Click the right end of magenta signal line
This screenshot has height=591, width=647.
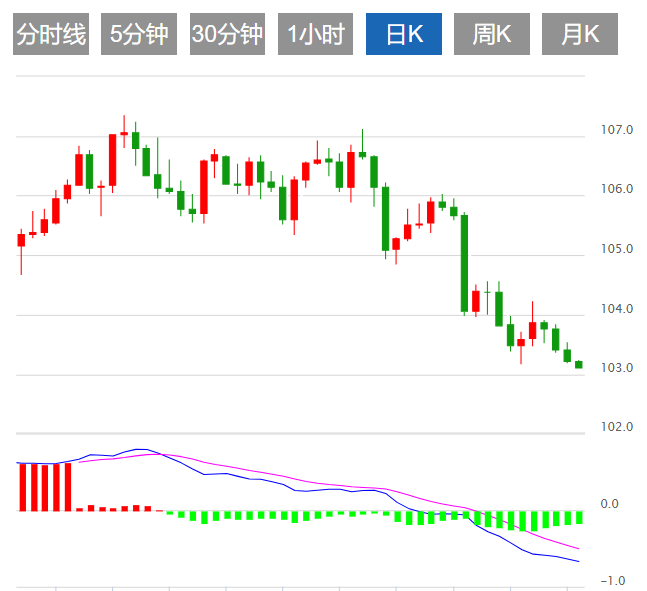click(x=578, y=548)
